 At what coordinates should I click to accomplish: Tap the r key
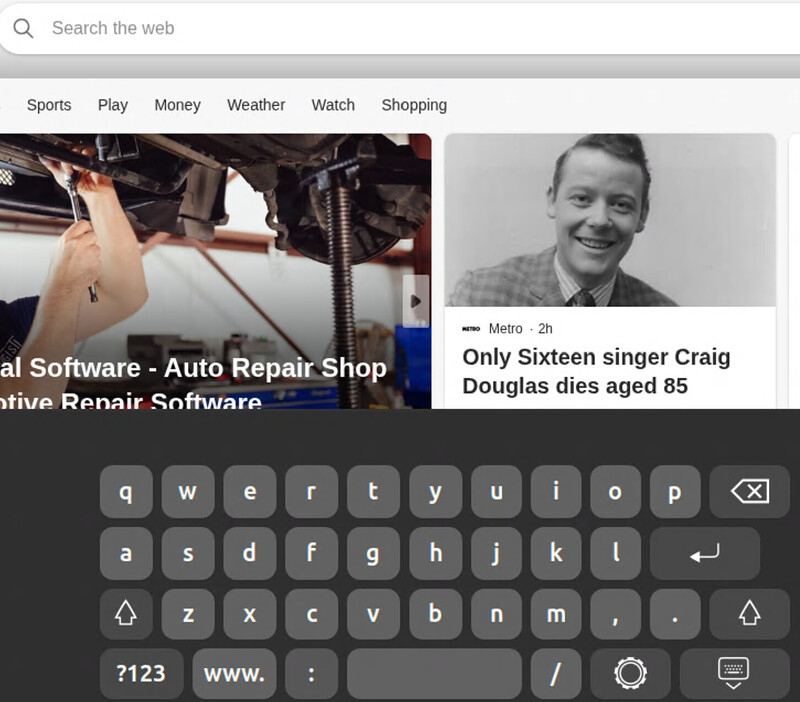pyautogui.click(x=312, y=492)
